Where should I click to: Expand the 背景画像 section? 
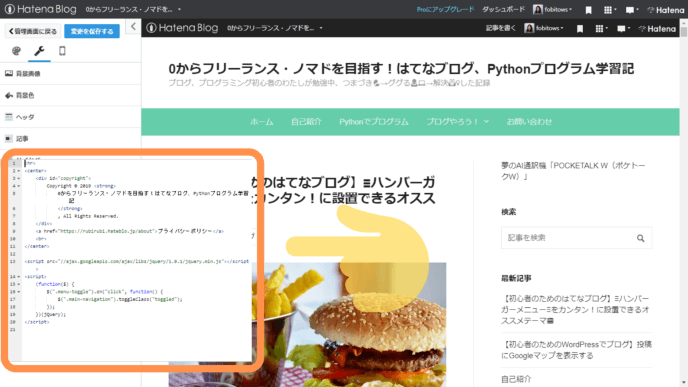pyautogui.click(x=70, y=73)
